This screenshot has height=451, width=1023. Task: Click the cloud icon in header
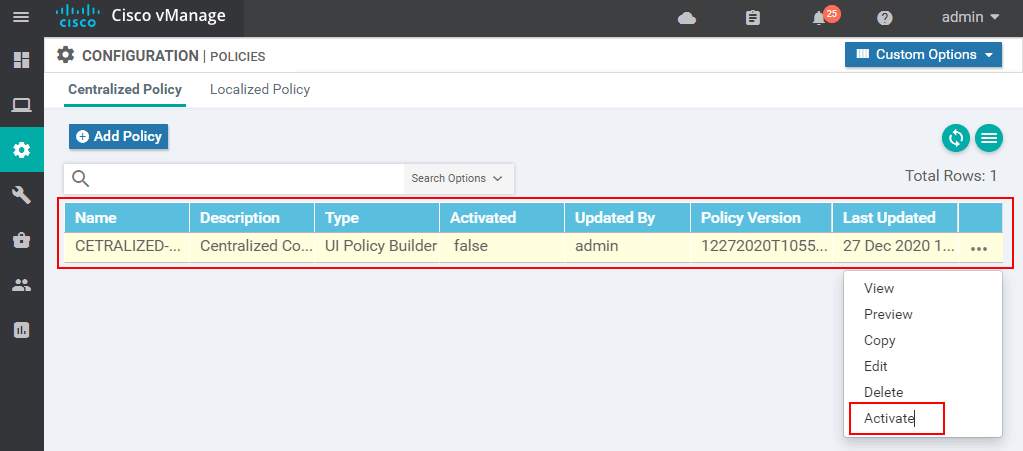pyautogui.click(x=687, y=18)
